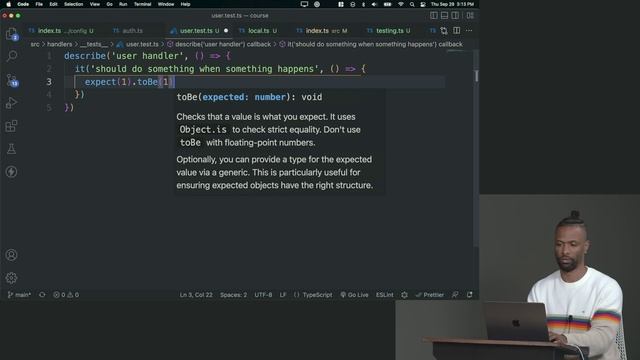Open editor More Actions ellipsis
The image size is (640, 360).
[469, 31]
